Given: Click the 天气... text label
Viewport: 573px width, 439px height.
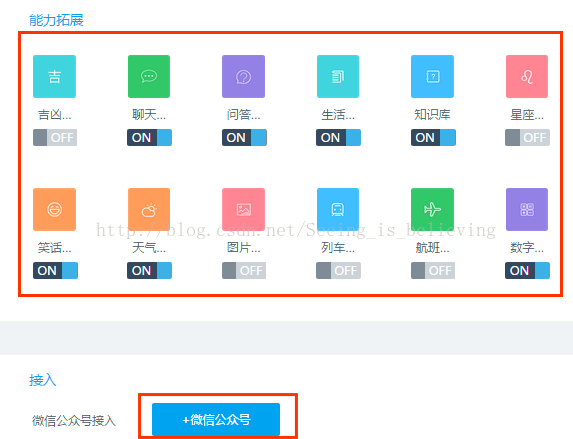Looking at the screenshot, I should [149, 247].
